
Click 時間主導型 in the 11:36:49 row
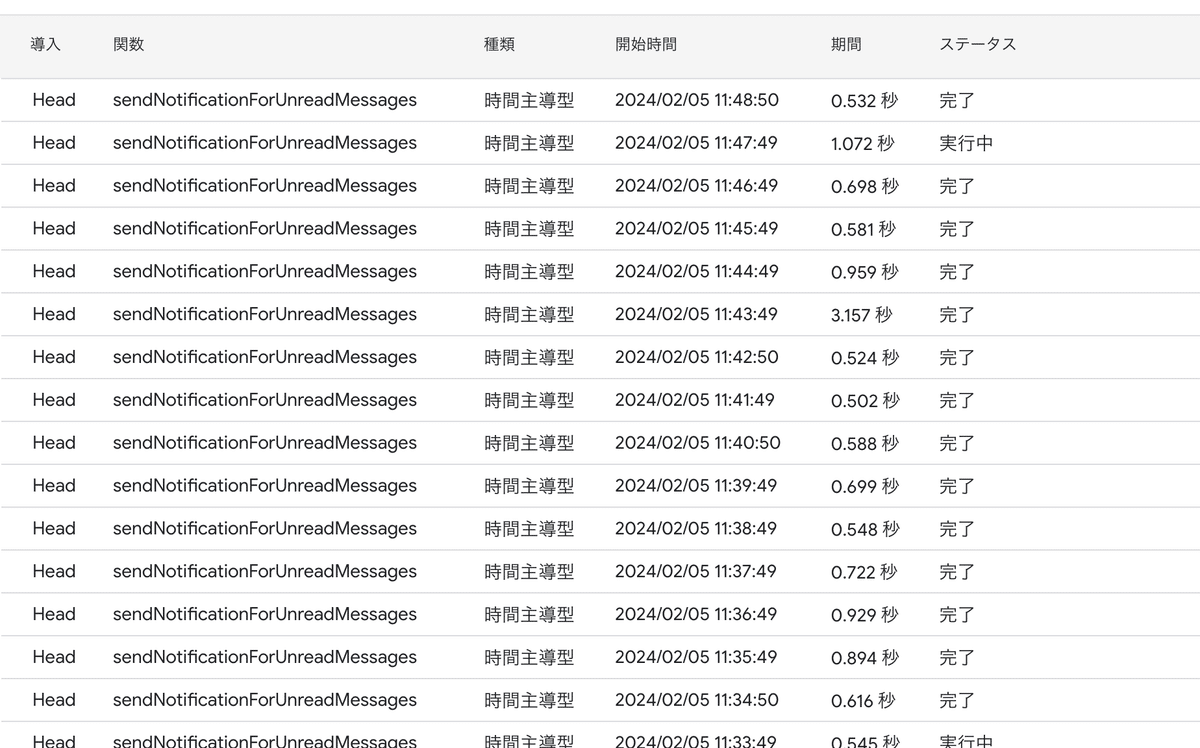[529, 614]
